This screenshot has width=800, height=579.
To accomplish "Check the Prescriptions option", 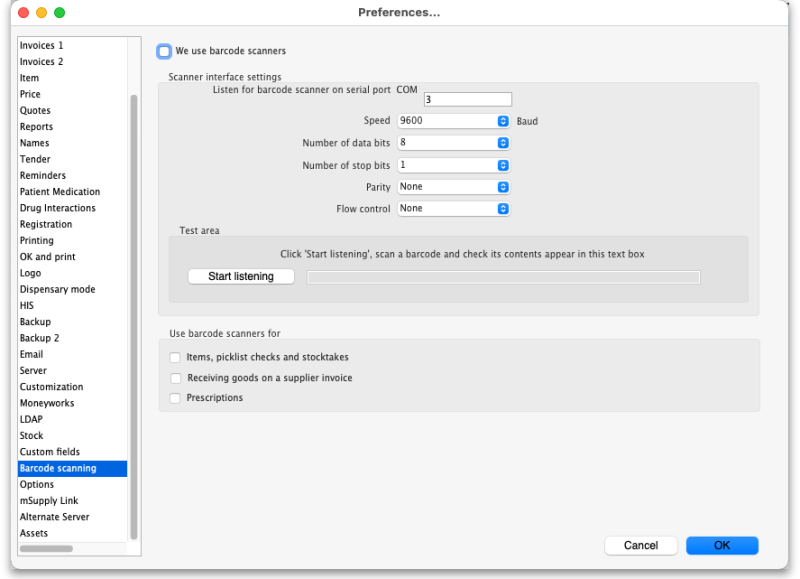I will pos(174,398).
